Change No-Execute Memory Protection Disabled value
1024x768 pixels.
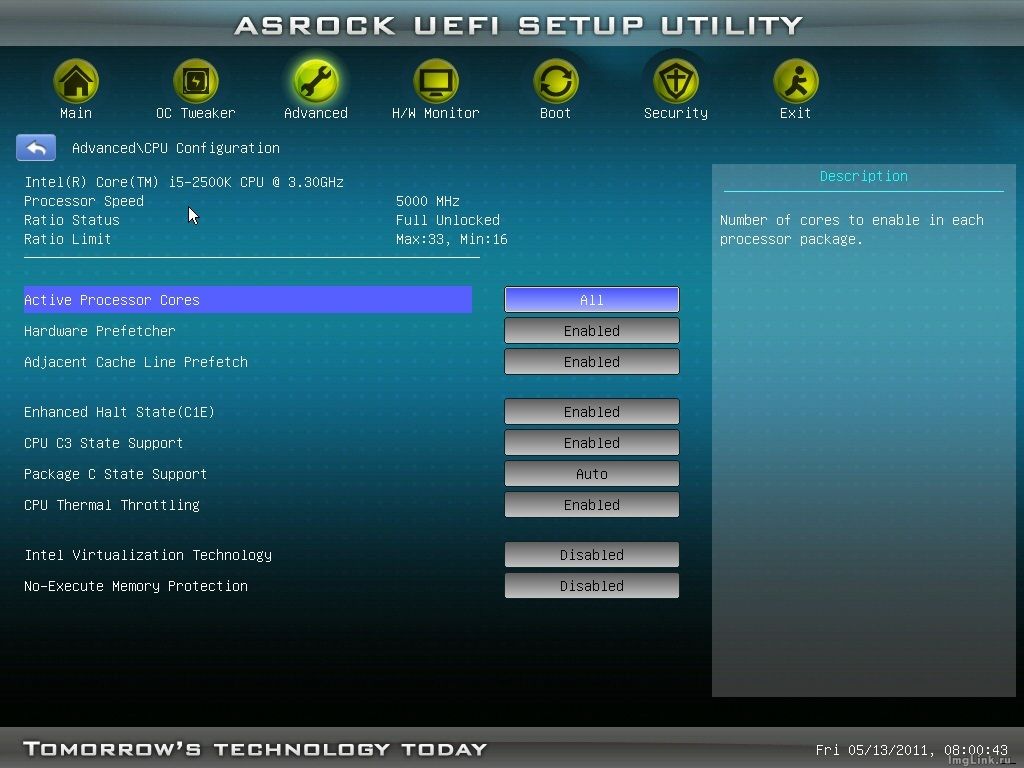click(592, 586)
